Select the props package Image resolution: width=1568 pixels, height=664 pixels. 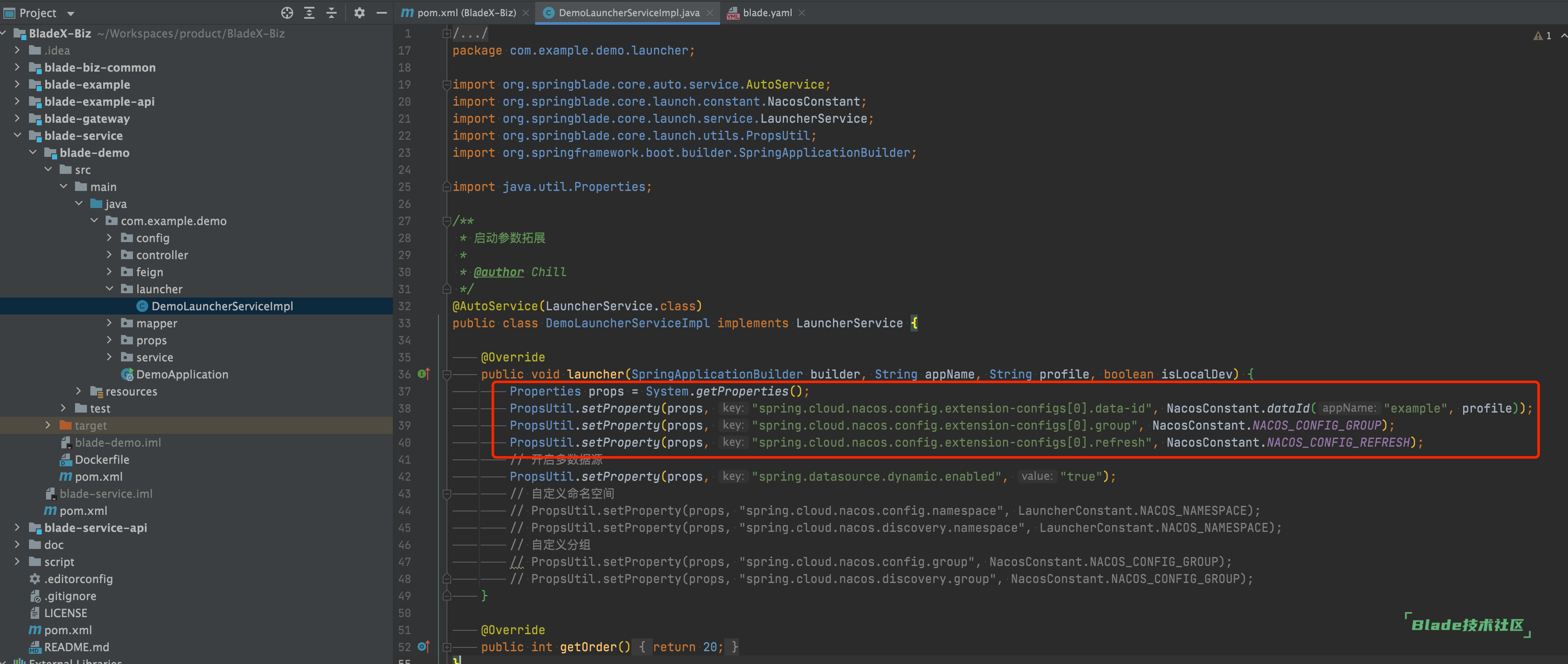151,340
